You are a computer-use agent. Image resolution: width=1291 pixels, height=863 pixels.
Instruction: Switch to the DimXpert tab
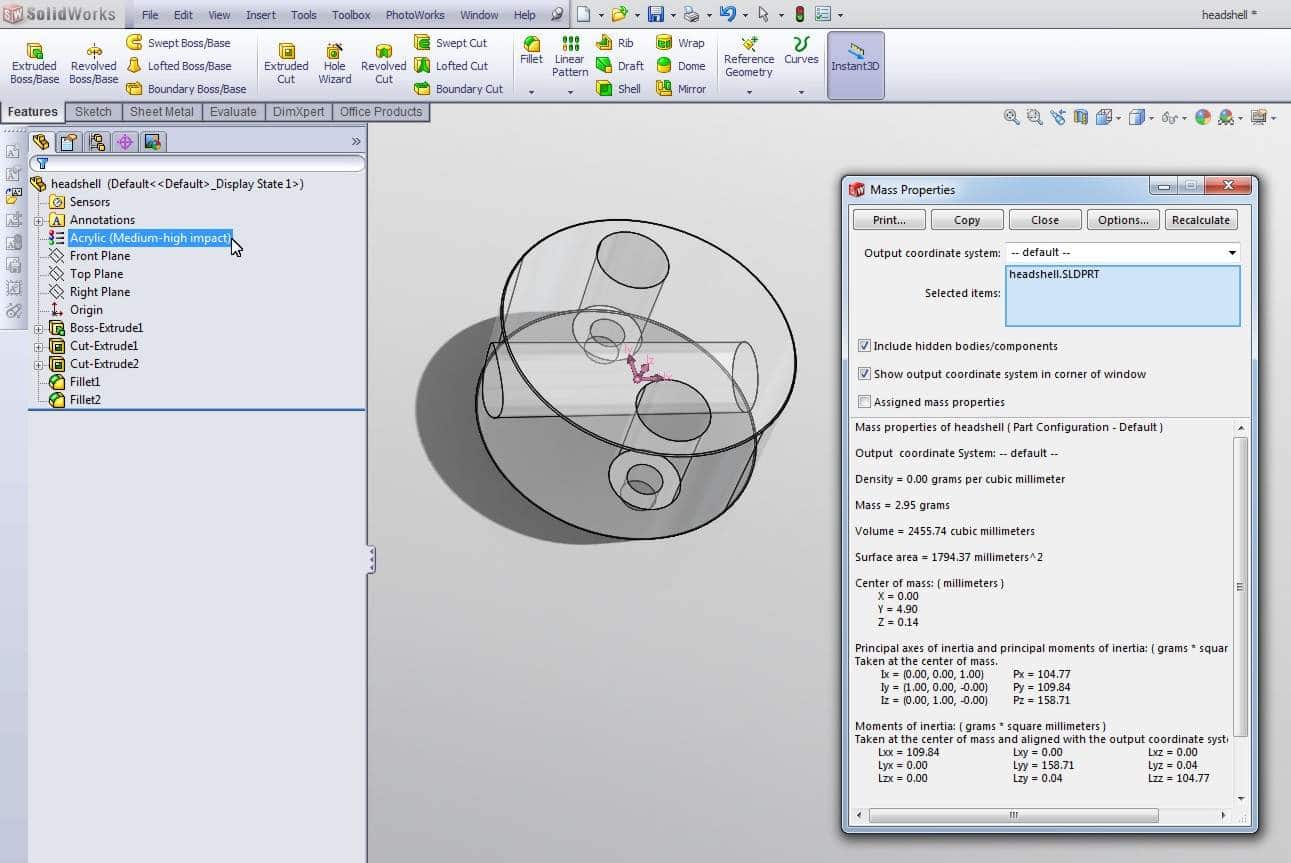pyautogui.click(x=298, y=112)
